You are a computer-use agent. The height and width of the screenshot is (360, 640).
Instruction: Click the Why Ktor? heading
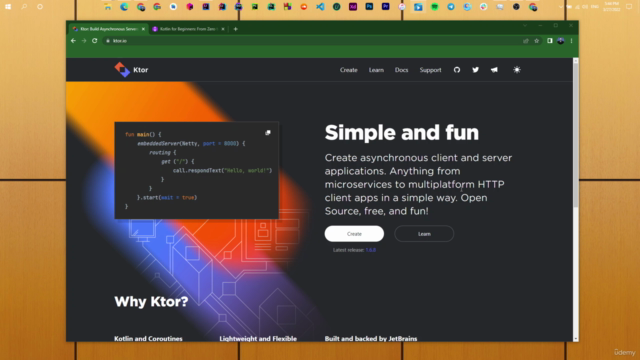[151, 302]
